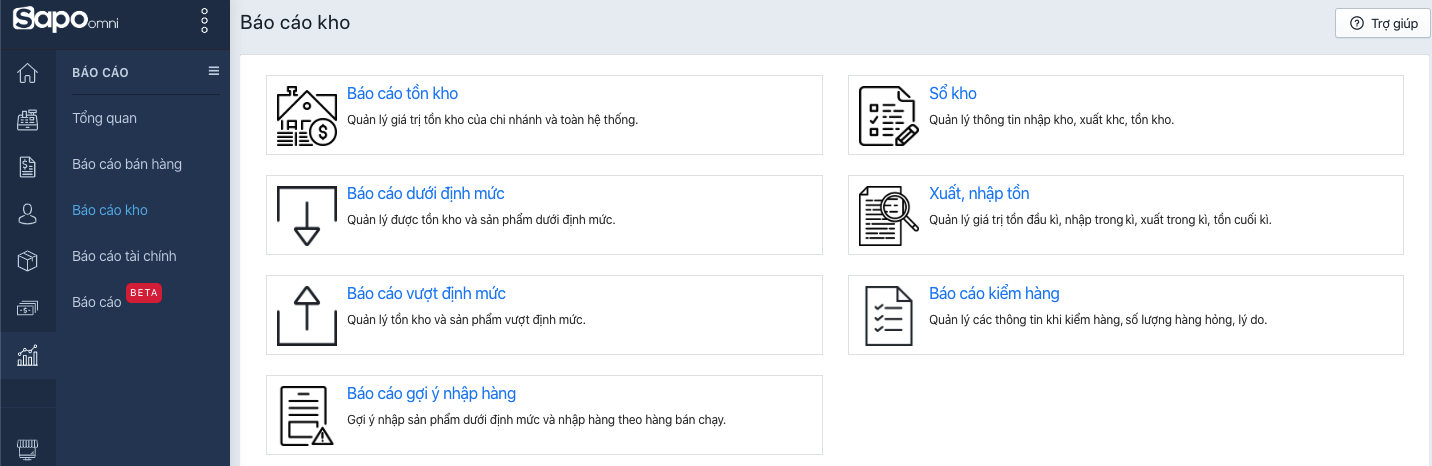Click the checklist icon of Báo cáo kiểm hàng
Image resolution: width=1432 pixels, height=466 pixels.
(x=888, y=315)
